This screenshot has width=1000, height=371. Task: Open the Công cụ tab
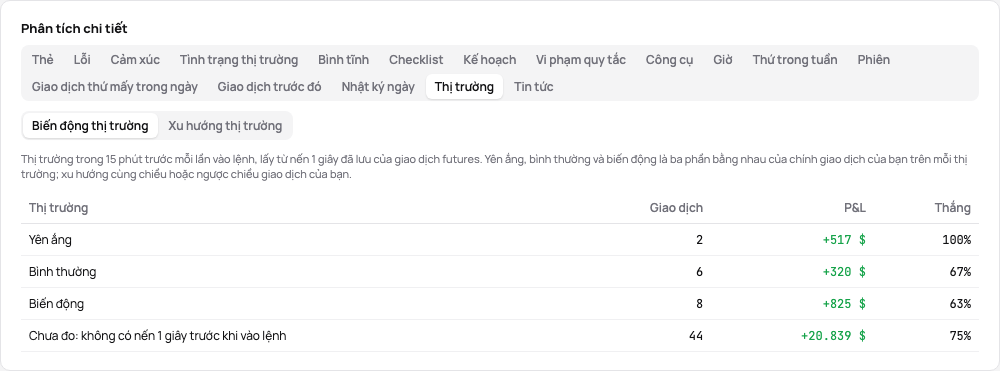[669, 60]
